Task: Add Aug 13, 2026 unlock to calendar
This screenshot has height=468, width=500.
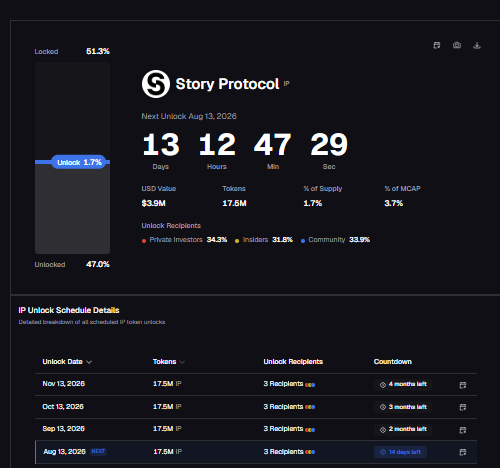Action: tap(463, 452)
